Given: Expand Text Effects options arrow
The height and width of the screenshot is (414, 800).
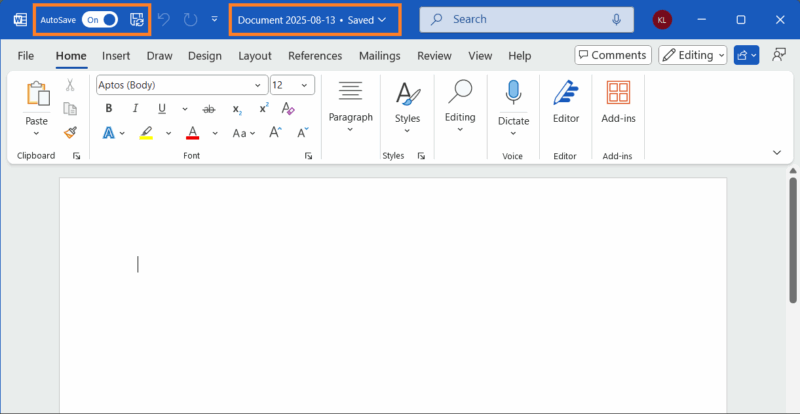Looking at the screenshot, I should tap(122, 133).
